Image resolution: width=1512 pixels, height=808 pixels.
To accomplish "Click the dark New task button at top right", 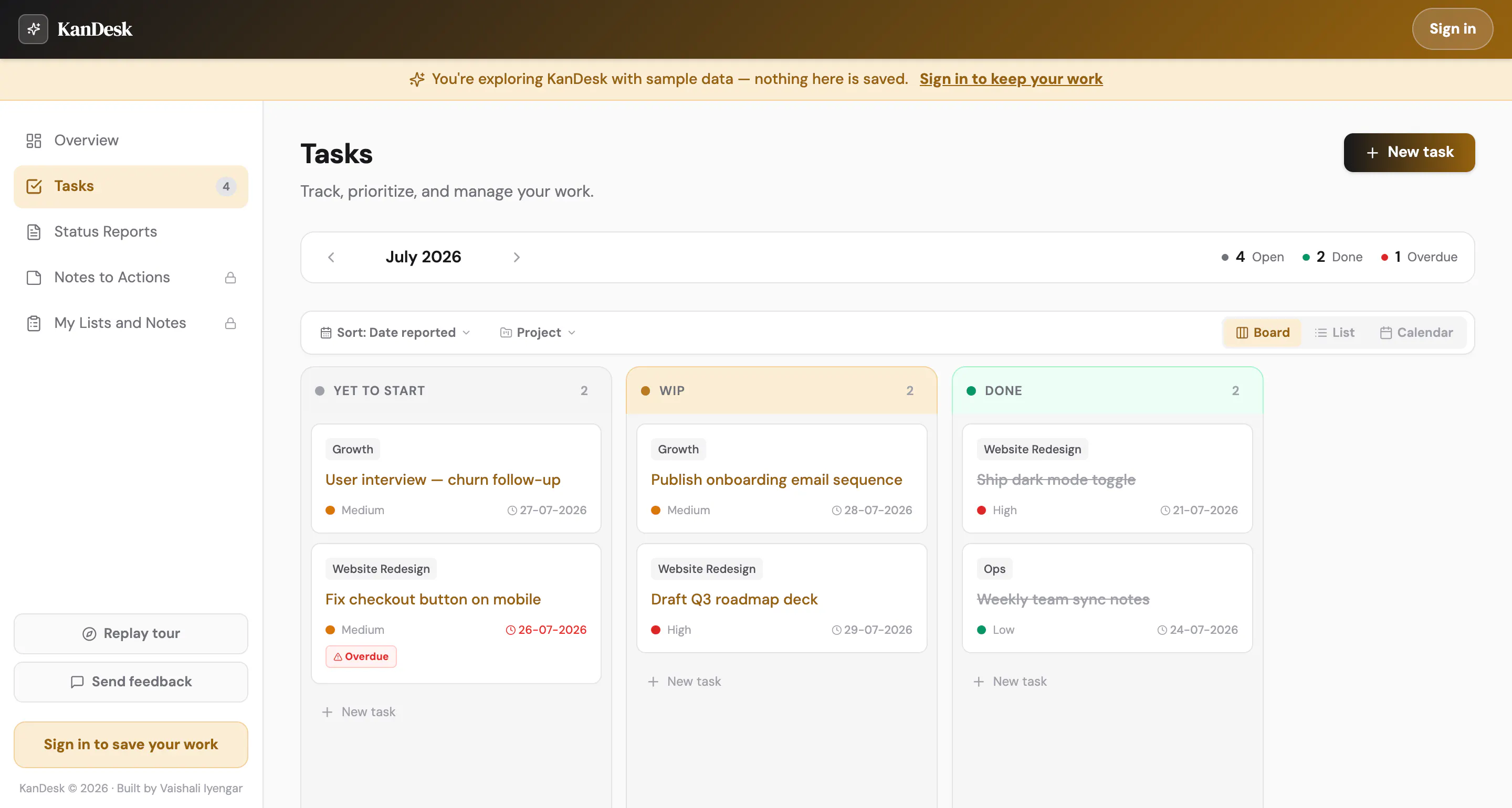I will 1409,153.
